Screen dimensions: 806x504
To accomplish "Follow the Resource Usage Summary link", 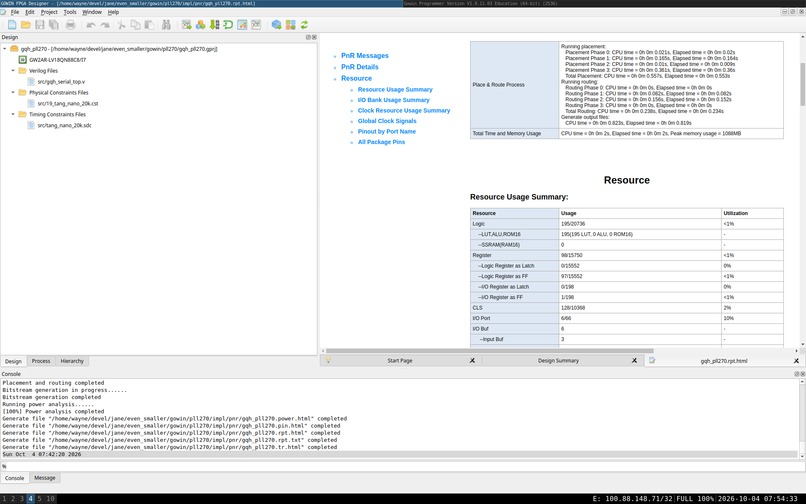I will click(x=395, y=89).
